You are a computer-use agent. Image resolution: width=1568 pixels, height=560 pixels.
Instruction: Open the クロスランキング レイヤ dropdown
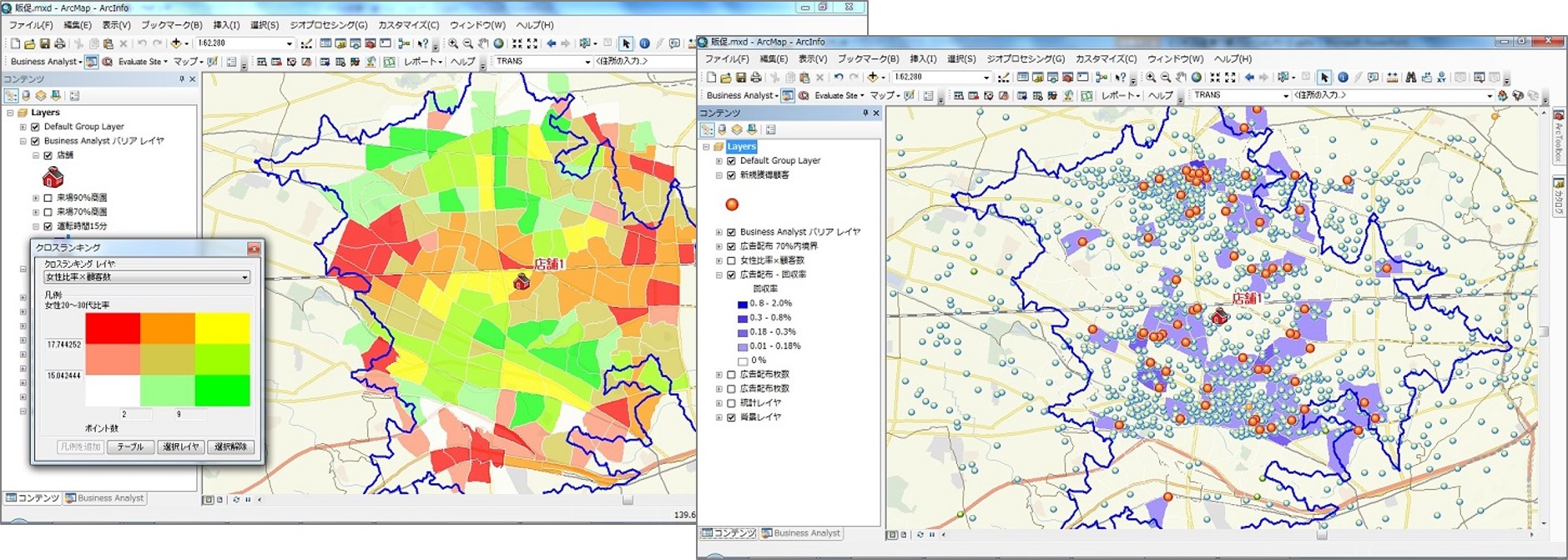coord(245,277)
